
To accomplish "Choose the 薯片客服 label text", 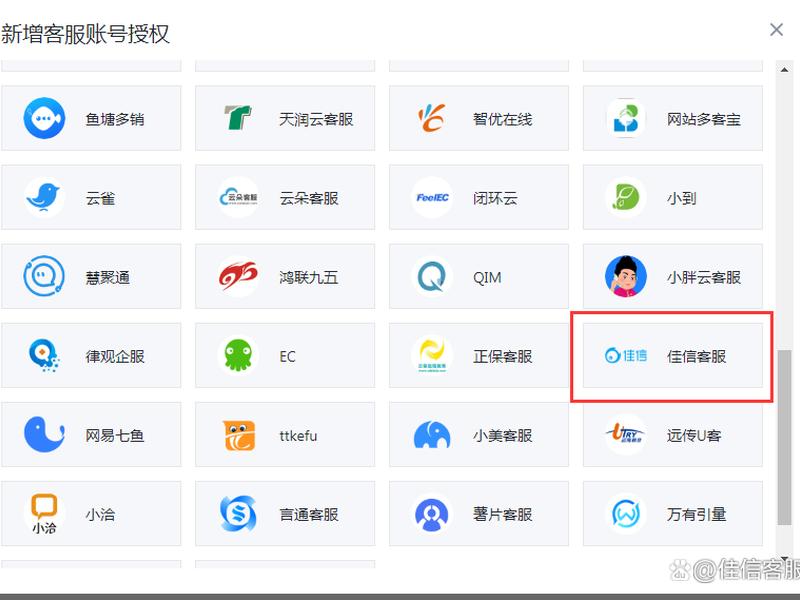I will tap(503, 514).
